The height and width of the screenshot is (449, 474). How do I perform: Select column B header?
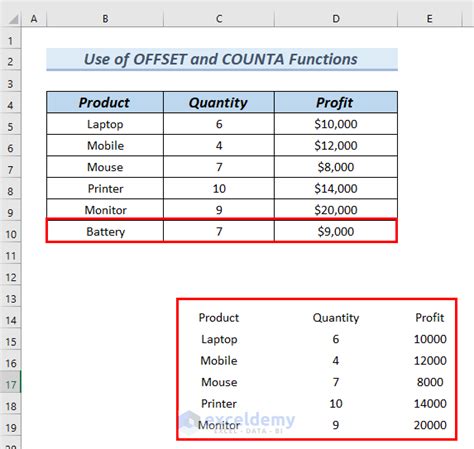(x=105, y=19)
